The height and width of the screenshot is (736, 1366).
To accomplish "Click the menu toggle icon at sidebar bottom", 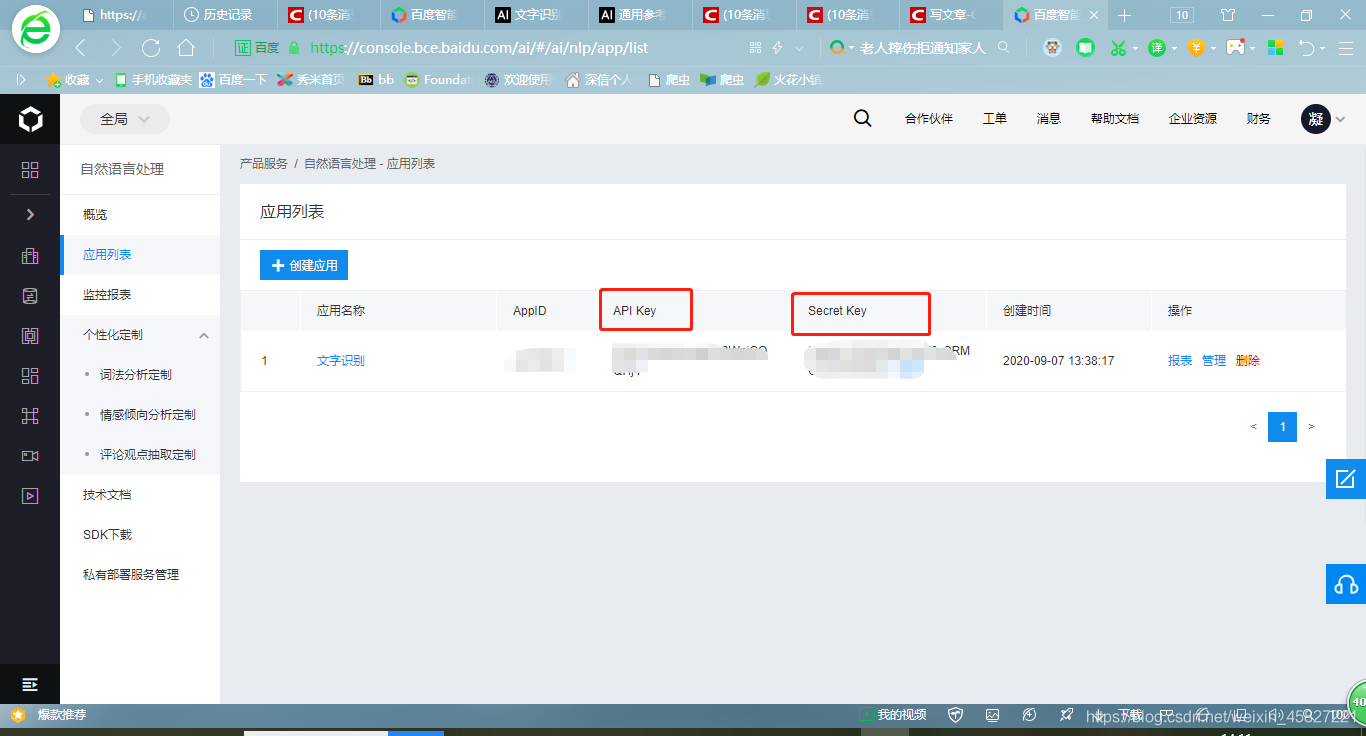I will [30, 684].
